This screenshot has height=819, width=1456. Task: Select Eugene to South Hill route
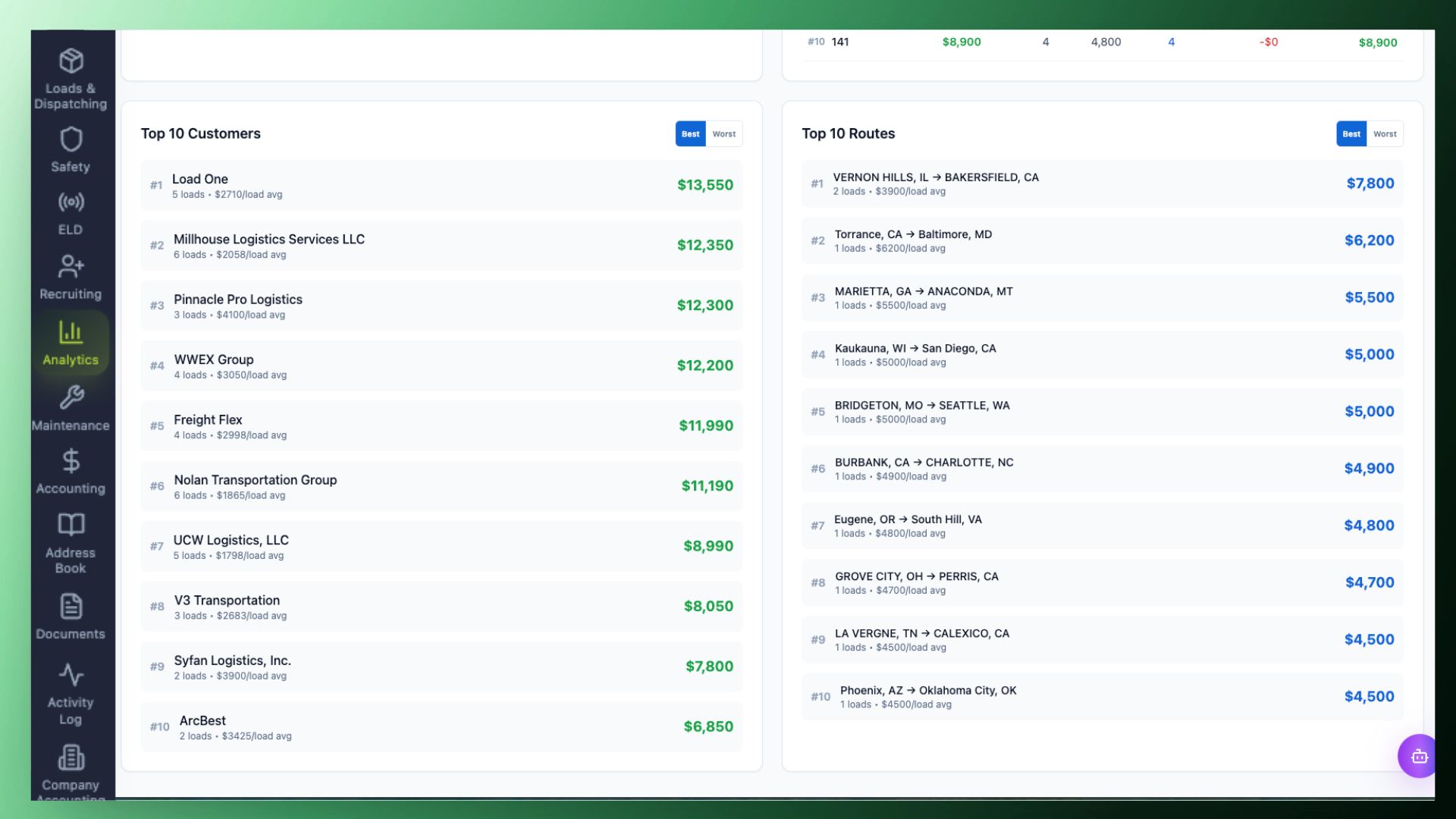pyautogui.click(x=1103, y=526)
